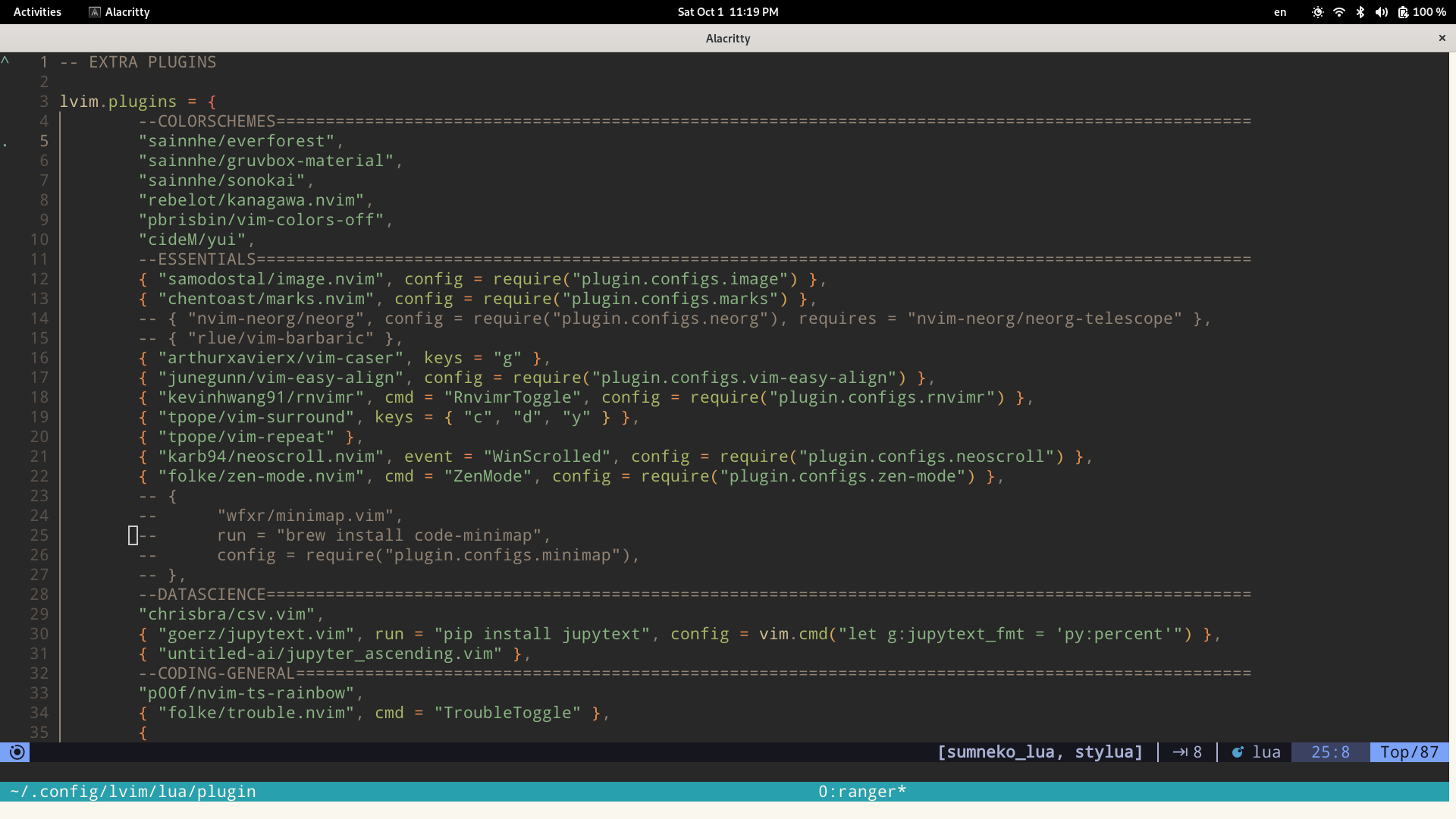Select the Top/87 scroll position indicator
The width and height of the screenshot is (1456, 819).
1409,752
